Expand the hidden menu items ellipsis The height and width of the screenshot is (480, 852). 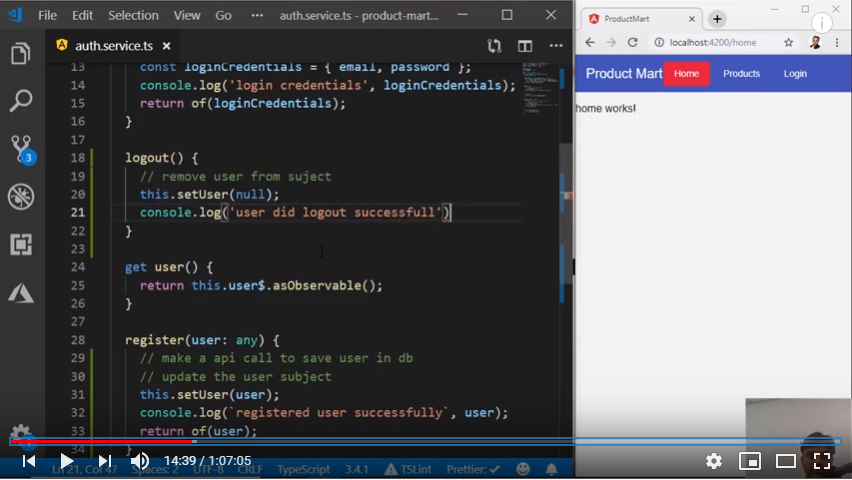click(258, 16)
